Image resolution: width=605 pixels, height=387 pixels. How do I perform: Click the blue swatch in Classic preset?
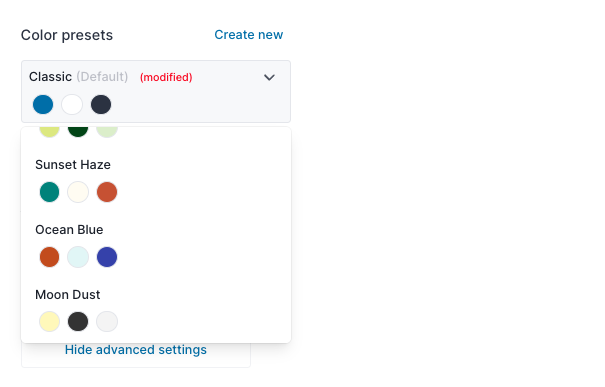pyautogui.click(x=43, y=105)
